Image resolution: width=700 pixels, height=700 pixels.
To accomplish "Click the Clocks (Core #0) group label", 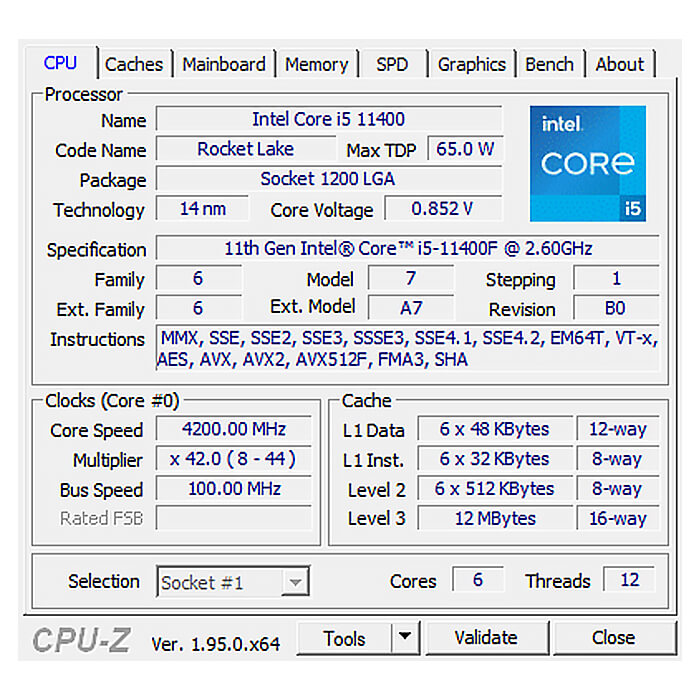I will tap(112, 400).
